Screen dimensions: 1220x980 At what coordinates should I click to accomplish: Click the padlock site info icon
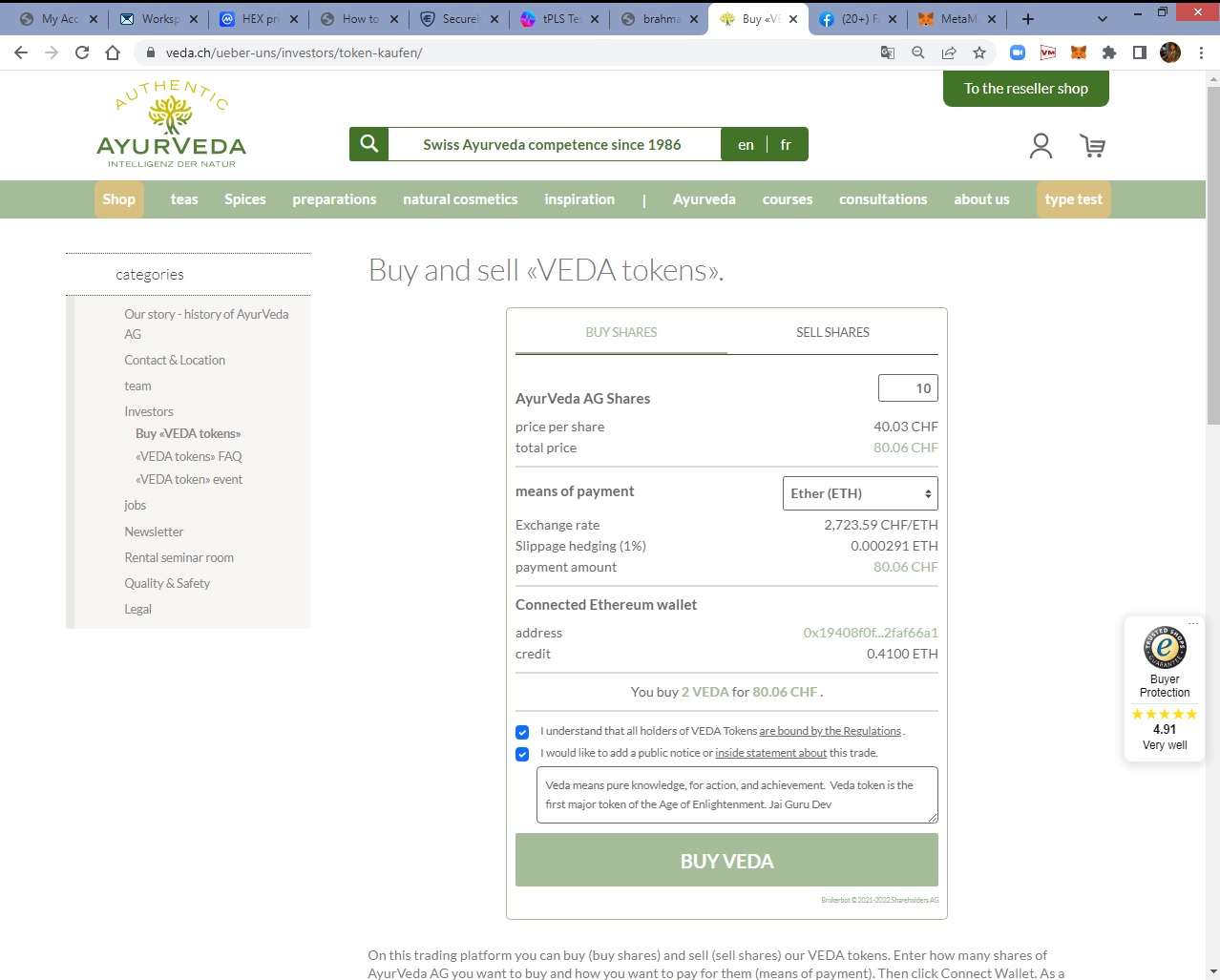150,52
